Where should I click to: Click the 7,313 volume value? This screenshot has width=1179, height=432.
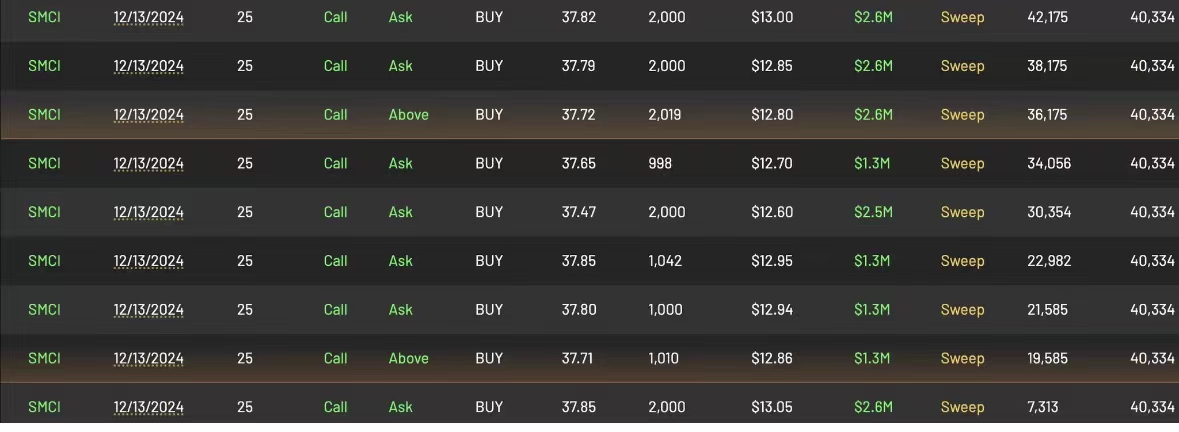pyautogui.click(x=1043, y=407)
